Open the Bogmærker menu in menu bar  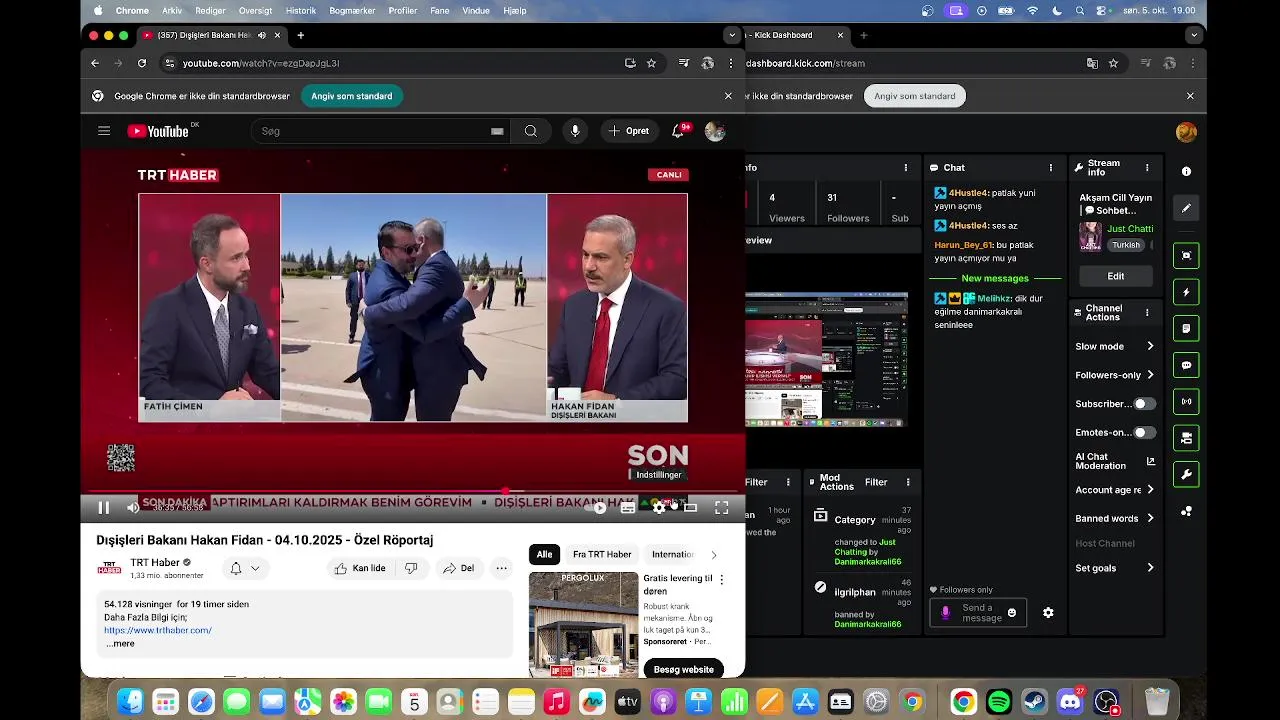[x=352, y=10]
